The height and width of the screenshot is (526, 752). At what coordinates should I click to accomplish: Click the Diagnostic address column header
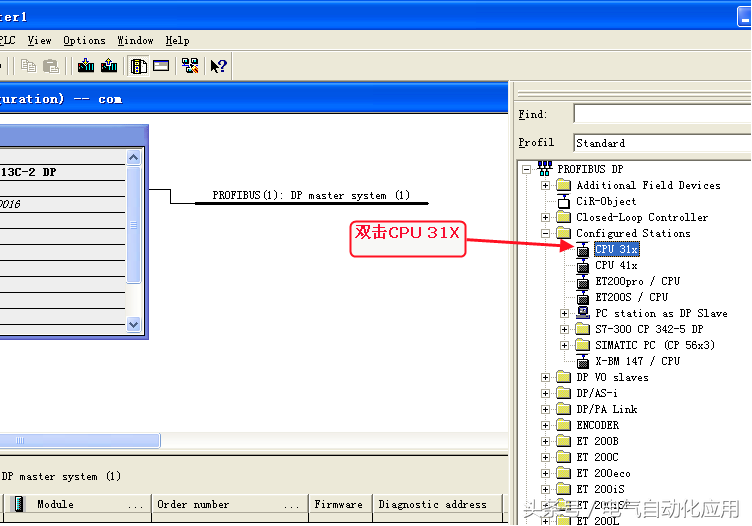click(x=432, y=504)
